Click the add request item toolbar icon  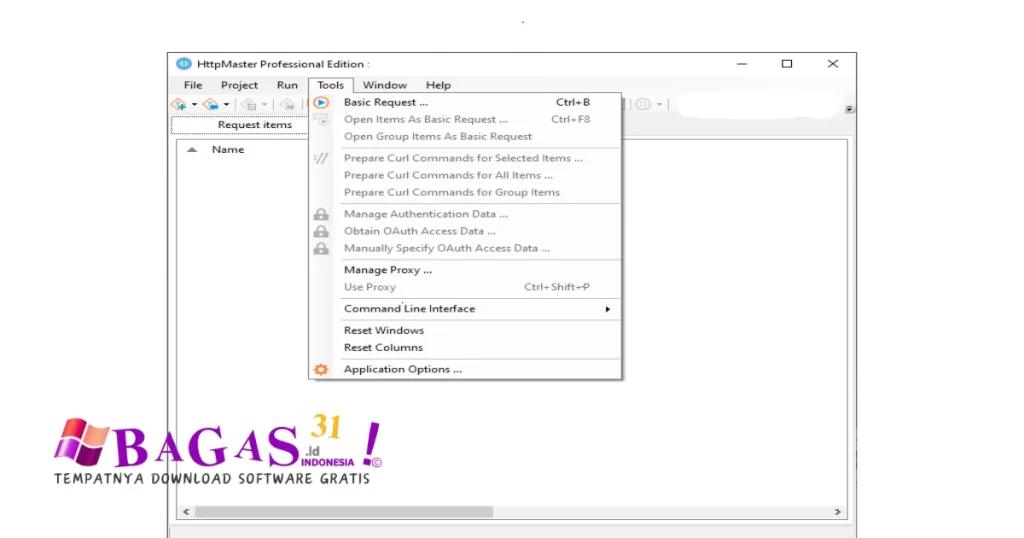tap(179, 104)
